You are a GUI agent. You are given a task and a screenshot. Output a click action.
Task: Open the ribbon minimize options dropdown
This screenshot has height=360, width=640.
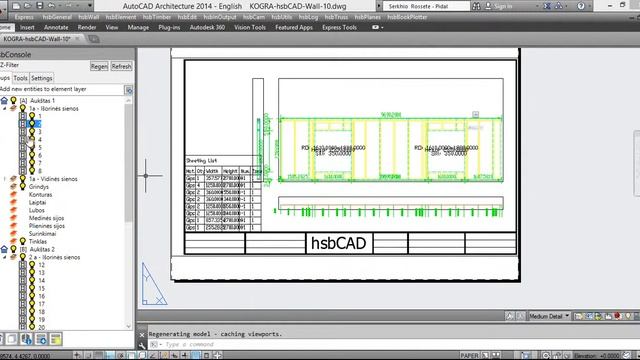378,27
